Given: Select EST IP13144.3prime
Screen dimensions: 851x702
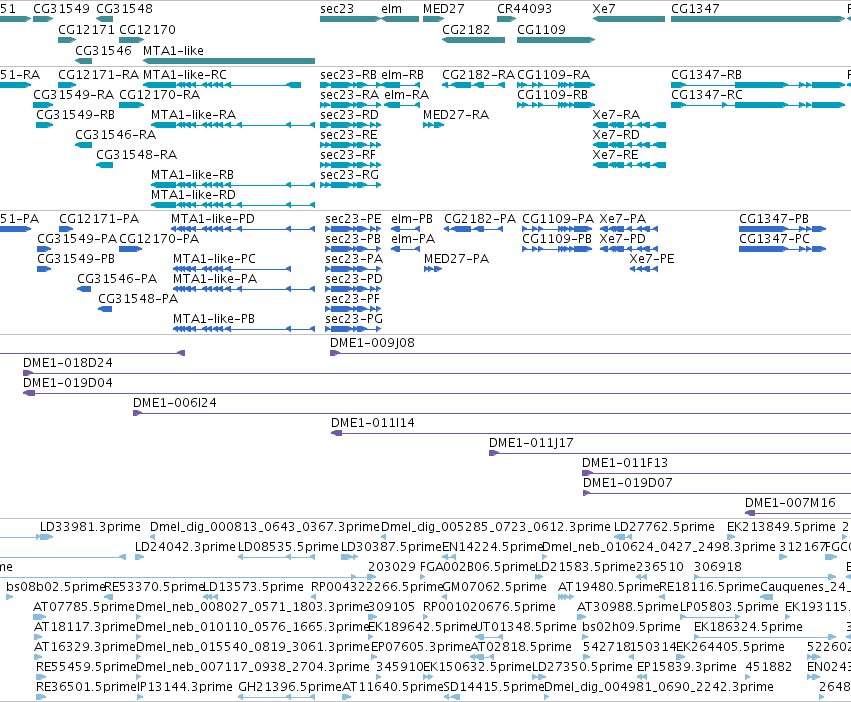Looking at the screenshot, I should 140,697.
